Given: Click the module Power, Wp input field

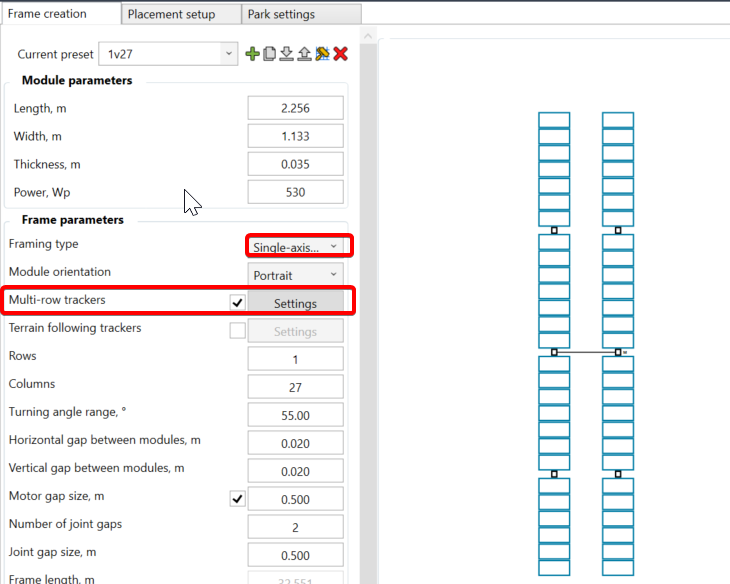Looking at the screenshot, I should (295, 192).
